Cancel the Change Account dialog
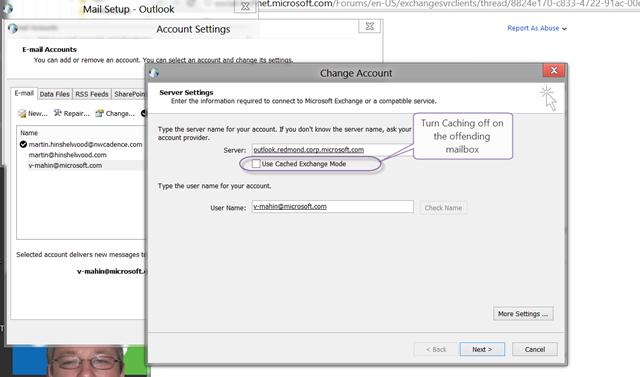 535,349
